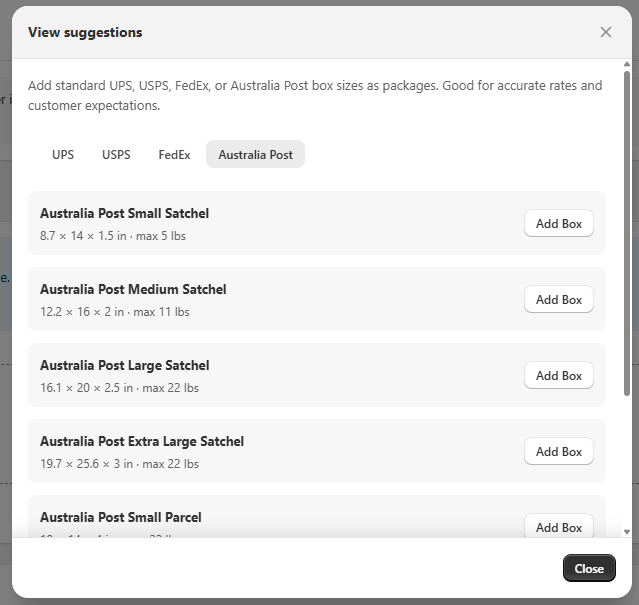Open the FedEx tab
639x605 pixels.
click(174, 155)
